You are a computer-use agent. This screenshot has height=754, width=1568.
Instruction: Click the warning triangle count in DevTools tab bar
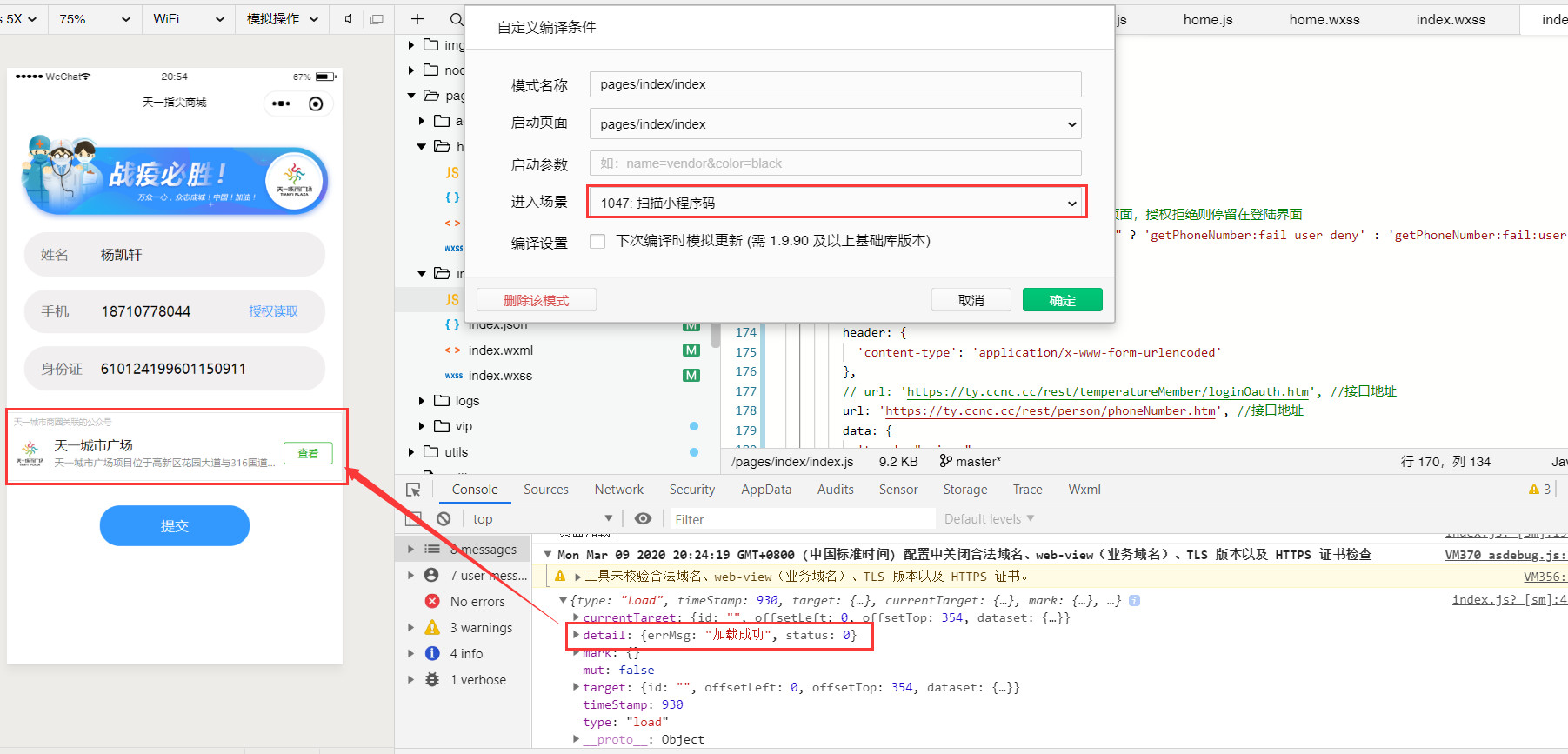1539,490
